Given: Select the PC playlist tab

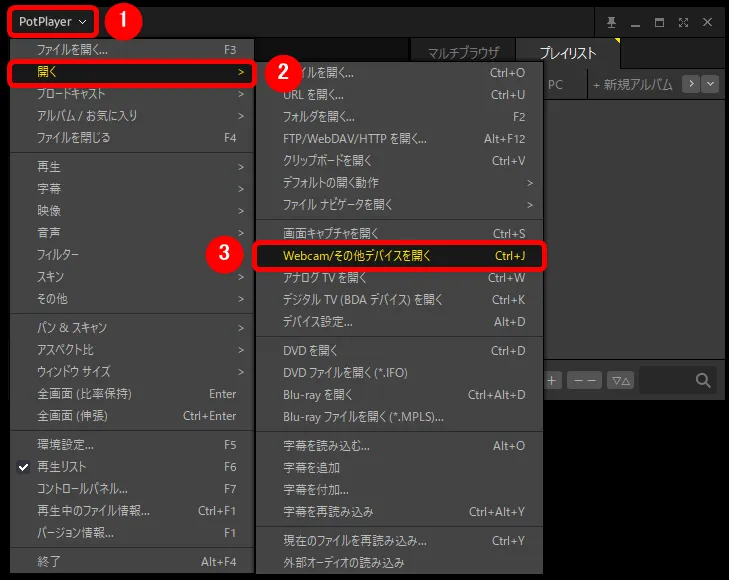Looking at the screenshot, I should point(555,85).
